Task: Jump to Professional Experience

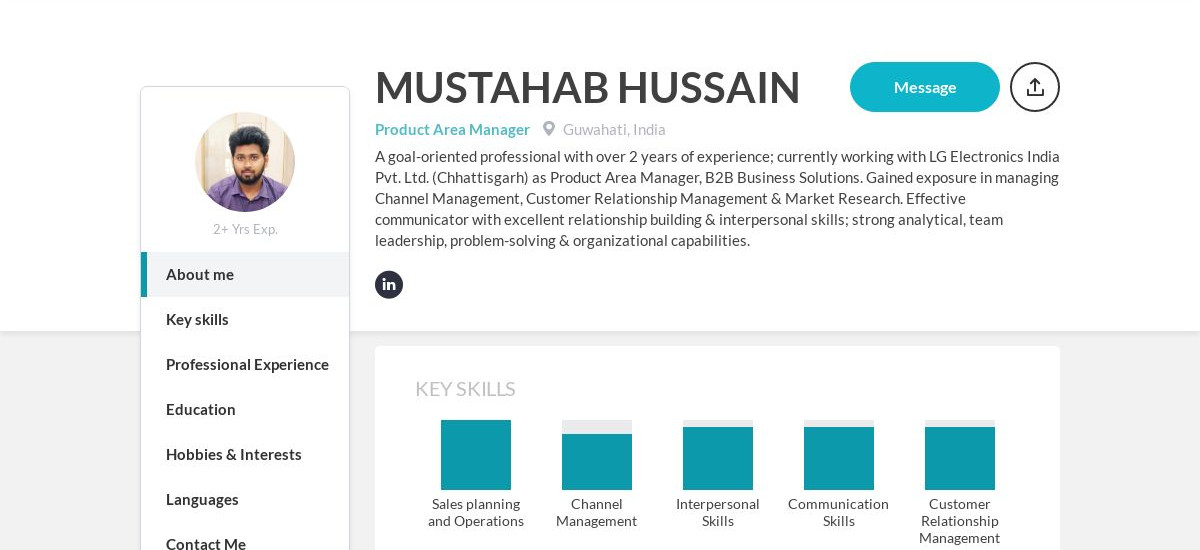Action: click(245, 364)
